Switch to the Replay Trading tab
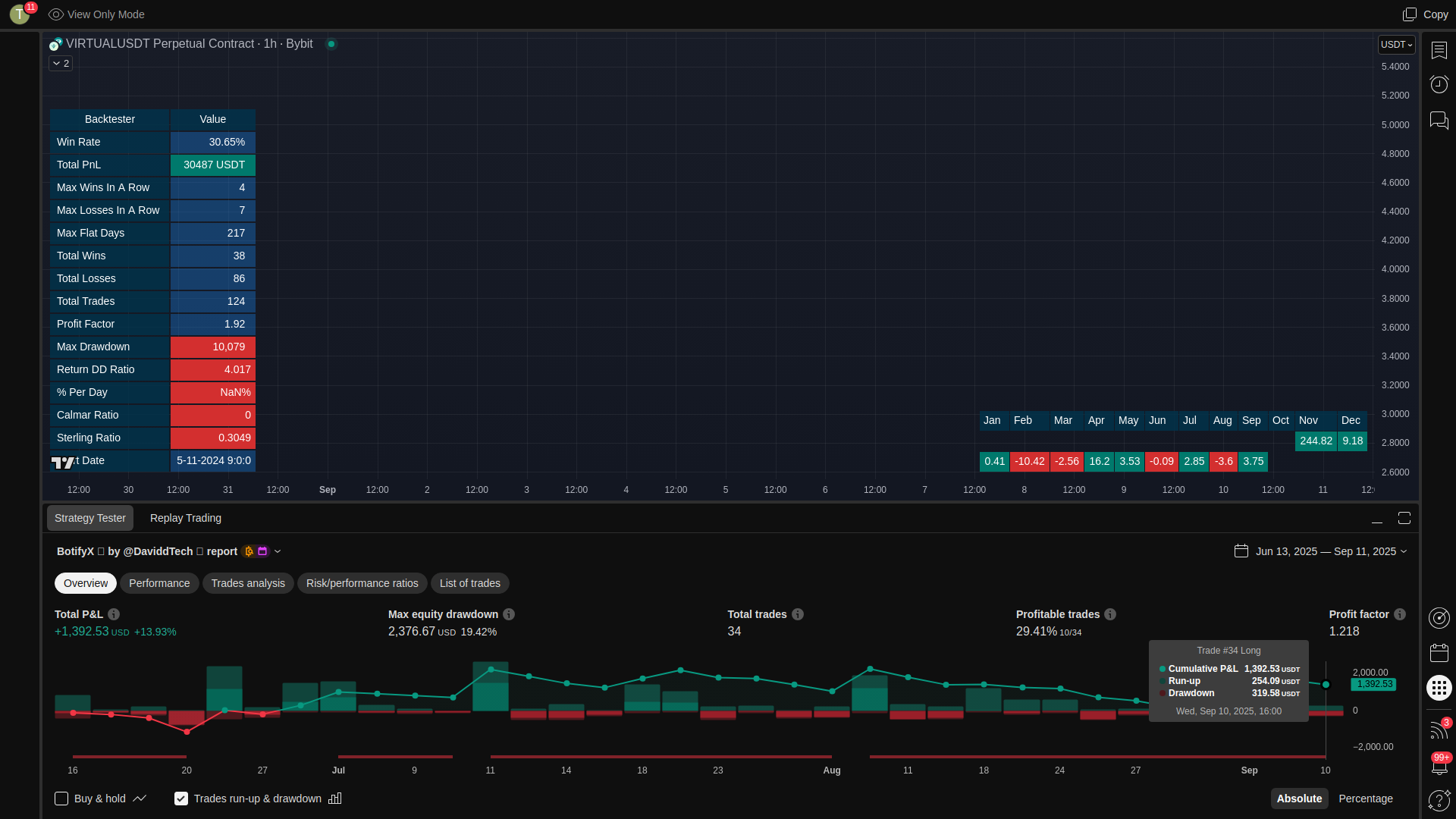This screenshot has height=819, width=1456. point(186,518)
